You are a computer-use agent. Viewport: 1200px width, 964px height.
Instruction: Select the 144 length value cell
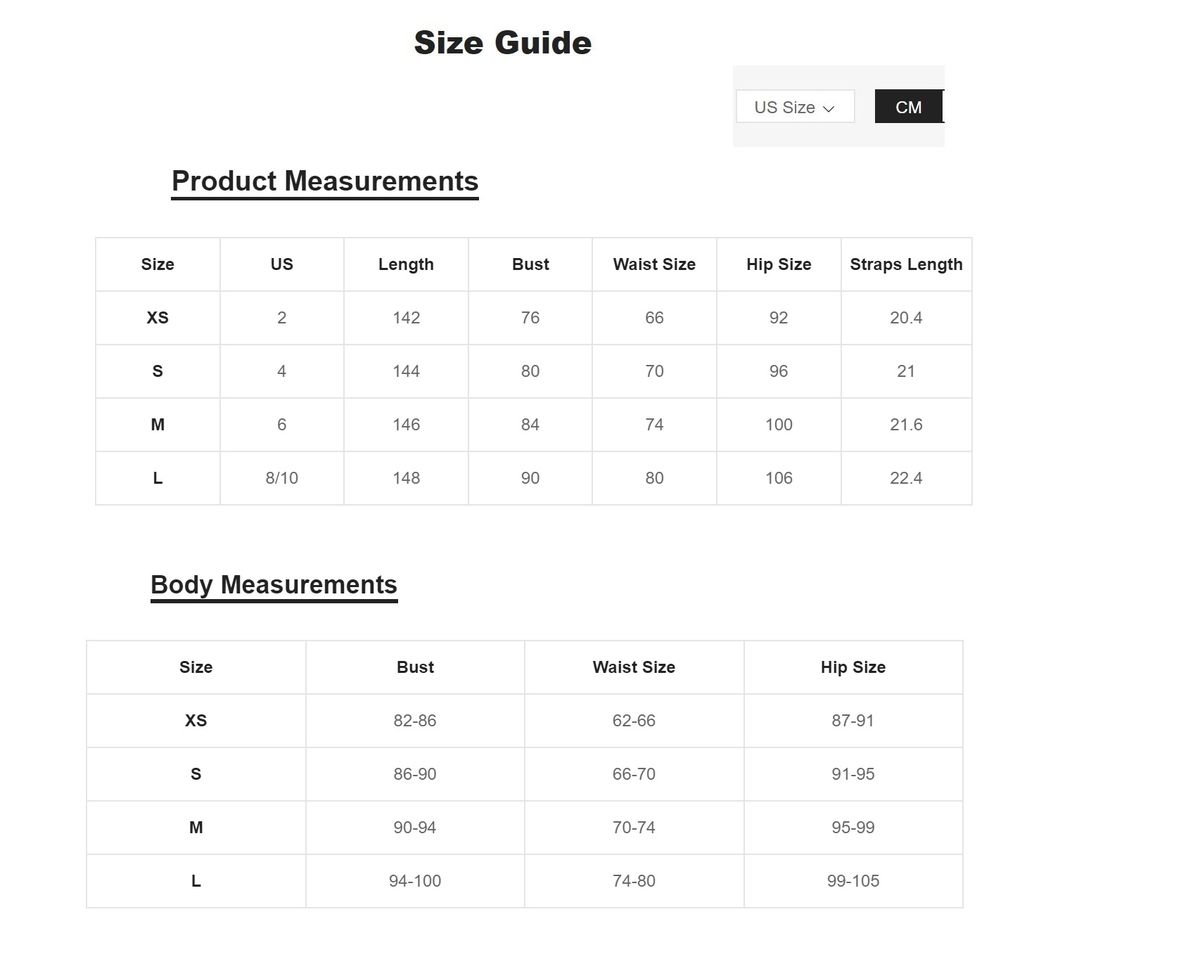(406, 371)
